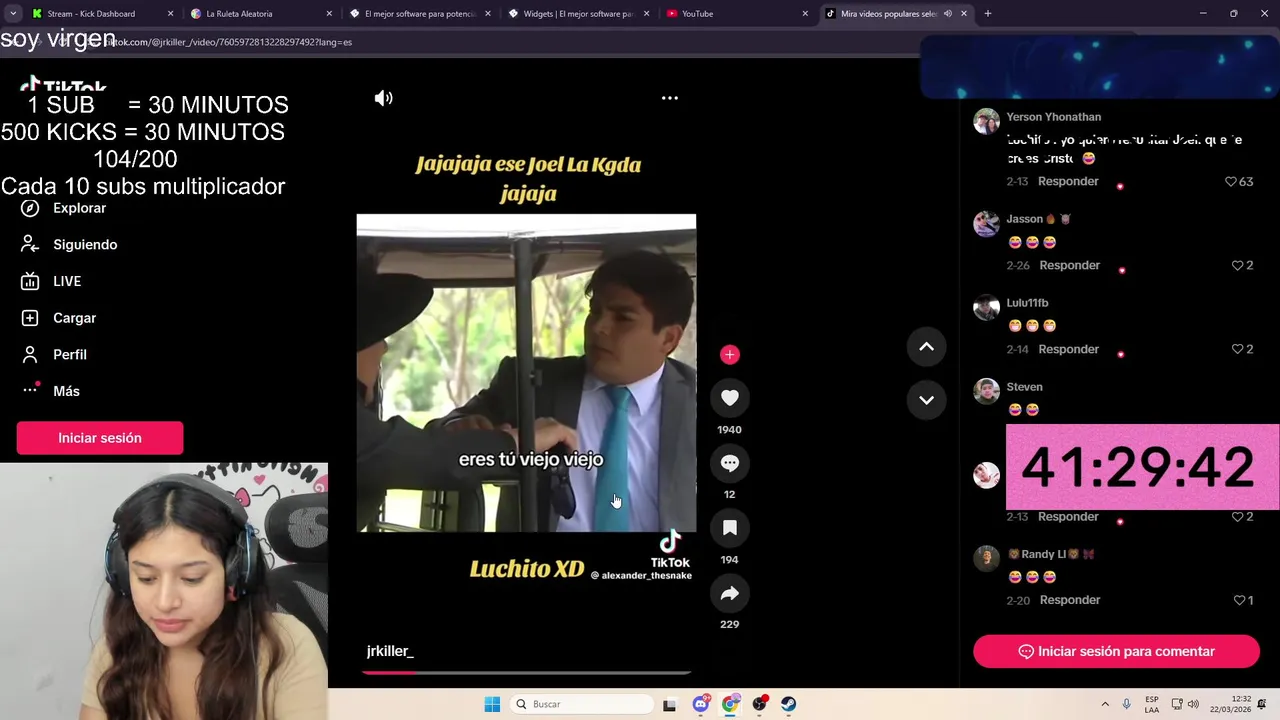Click Iniciar sesión para comentar button
The image size is (1280, 720).
(x=1116, y=651)
